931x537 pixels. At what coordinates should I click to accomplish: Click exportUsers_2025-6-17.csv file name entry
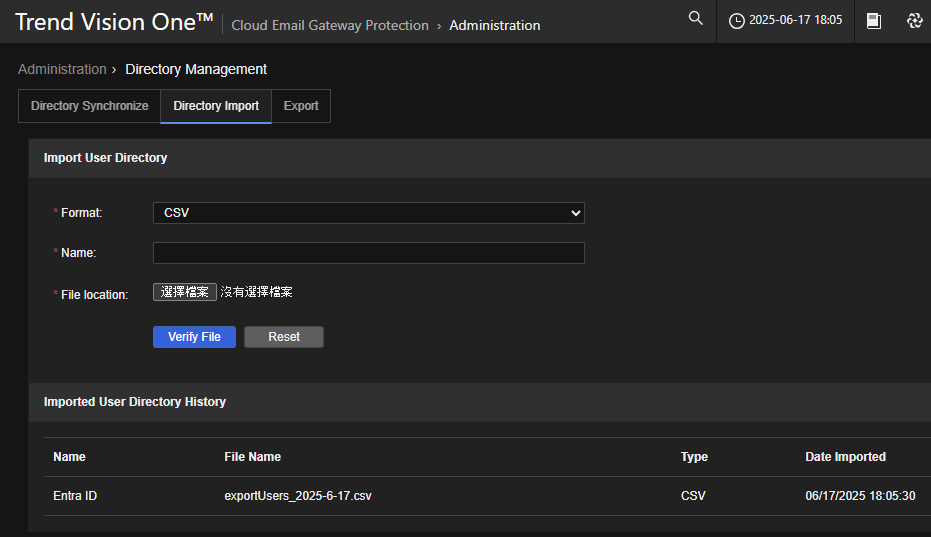tap(298, 496)
